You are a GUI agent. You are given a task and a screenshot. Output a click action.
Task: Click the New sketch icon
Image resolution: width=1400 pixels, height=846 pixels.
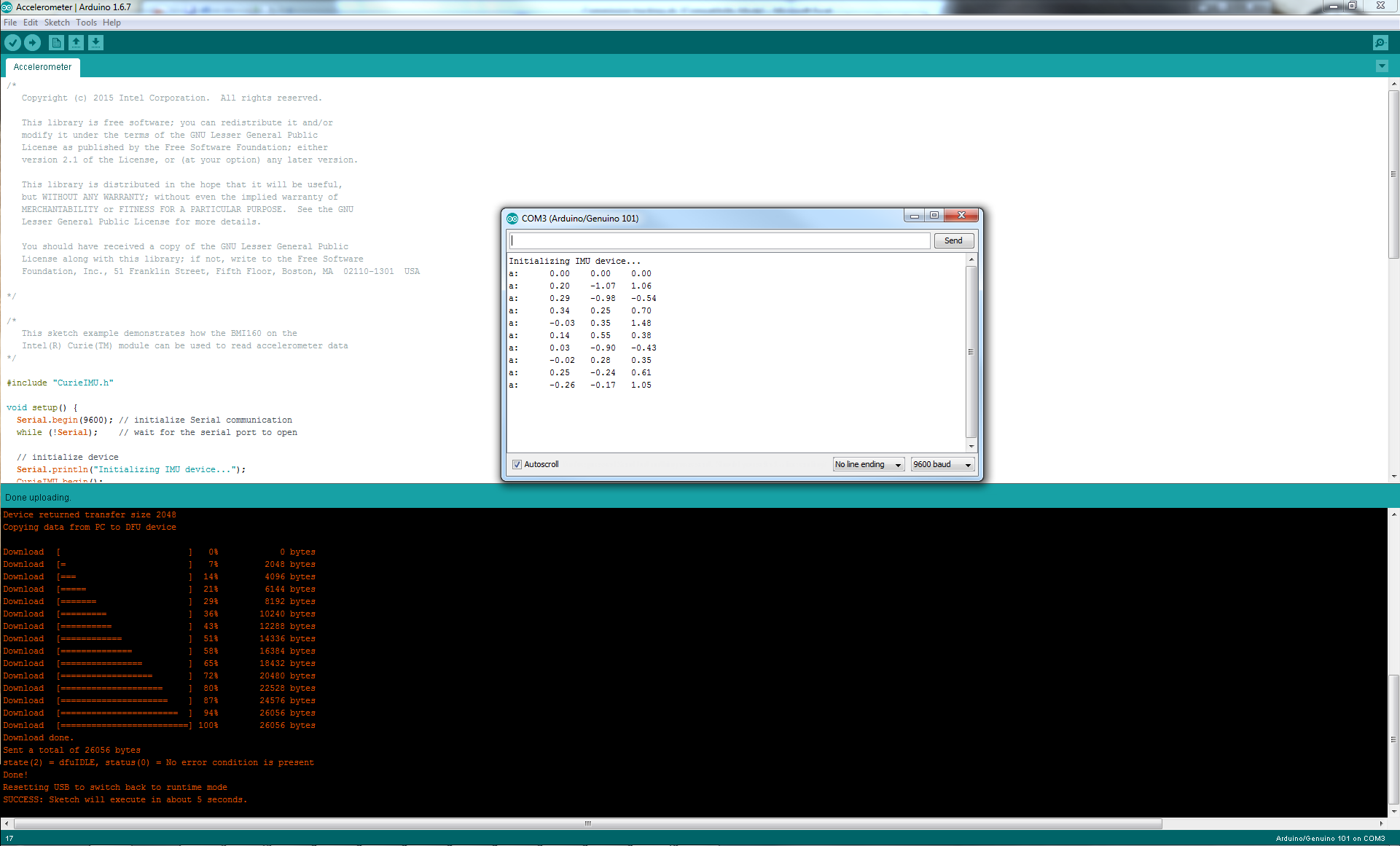point(56,43)
